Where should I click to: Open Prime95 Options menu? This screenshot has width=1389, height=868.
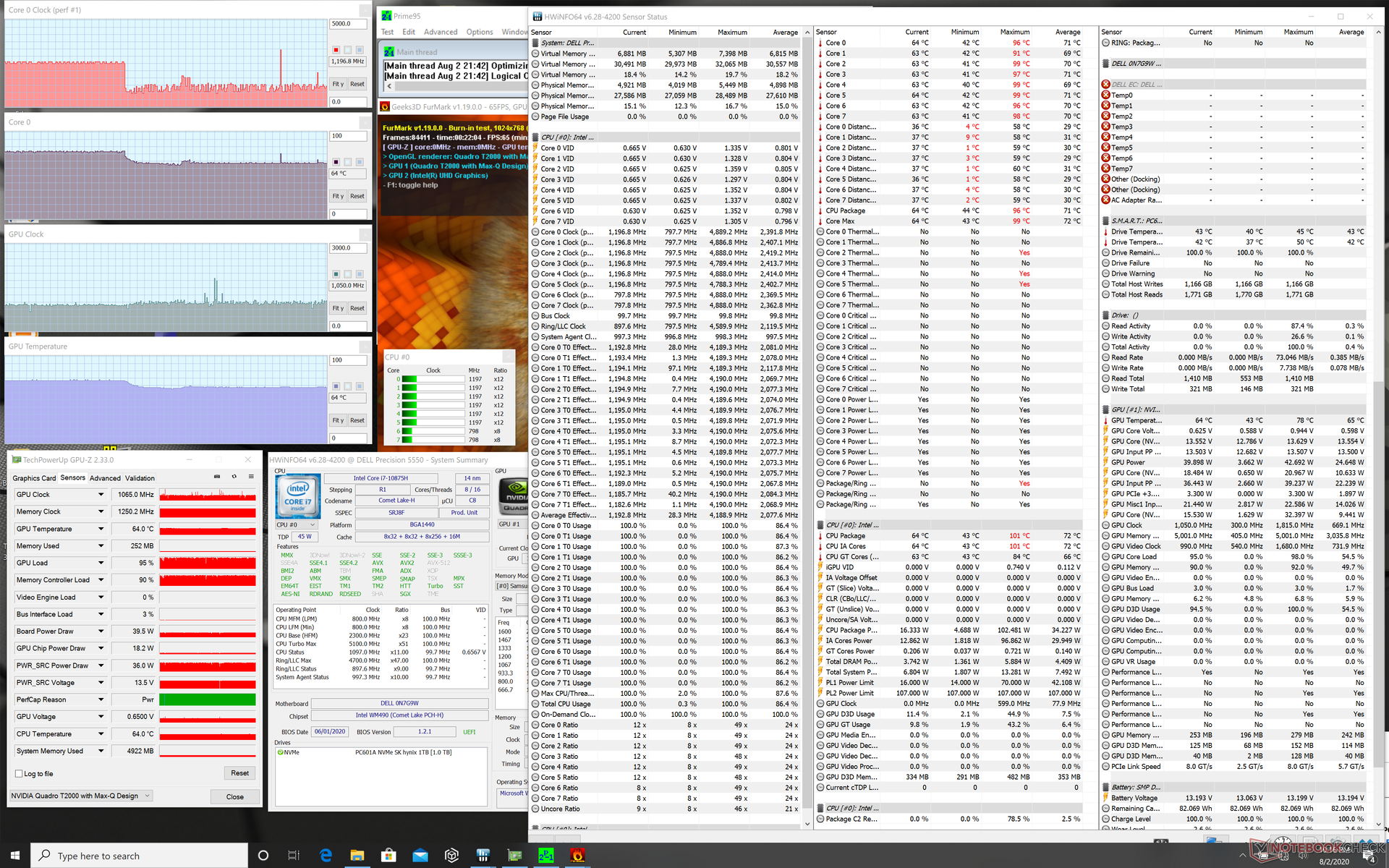(479, 32)
